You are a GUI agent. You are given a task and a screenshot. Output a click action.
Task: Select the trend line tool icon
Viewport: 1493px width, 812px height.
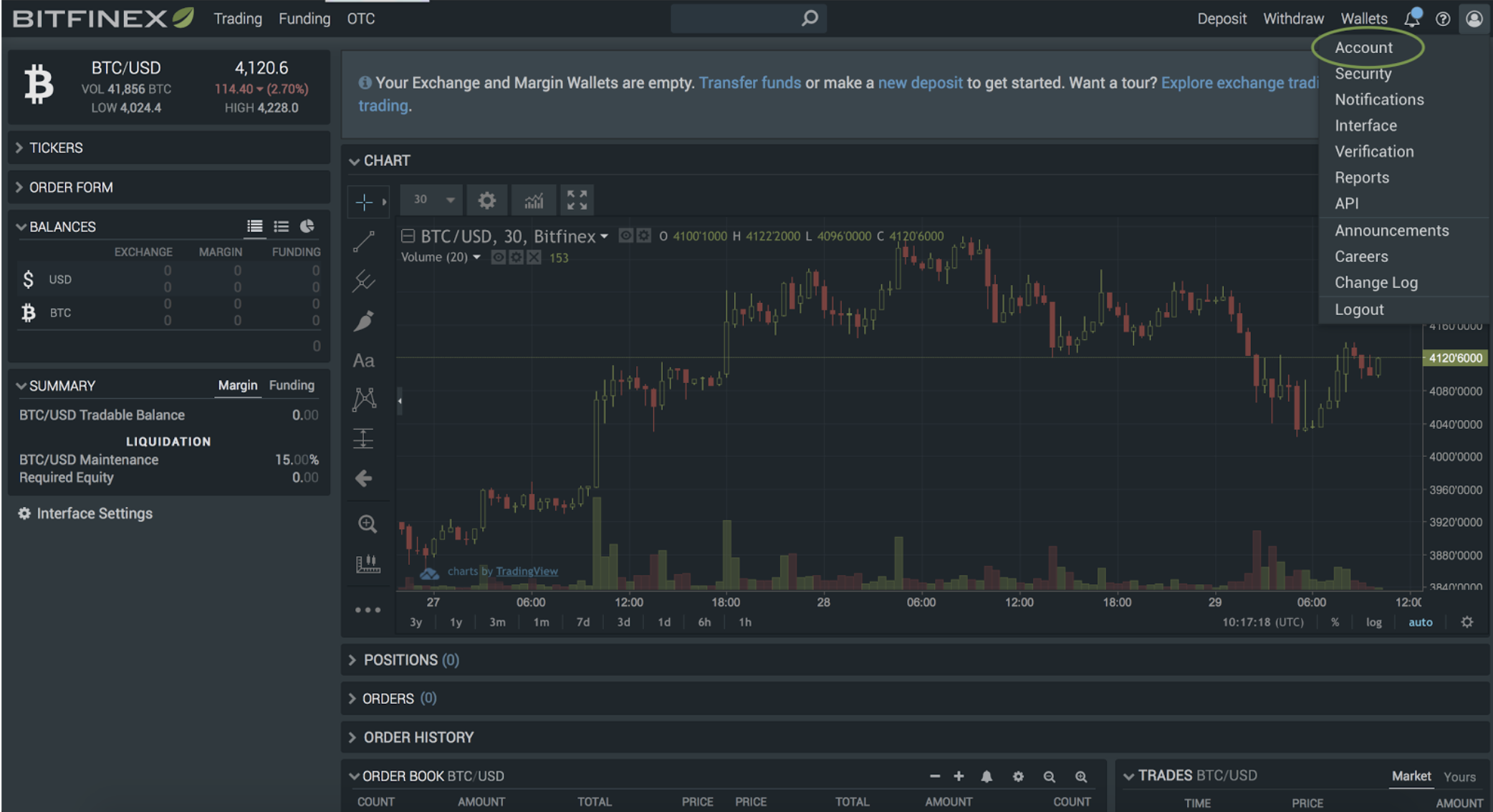(x=364, y=240)
